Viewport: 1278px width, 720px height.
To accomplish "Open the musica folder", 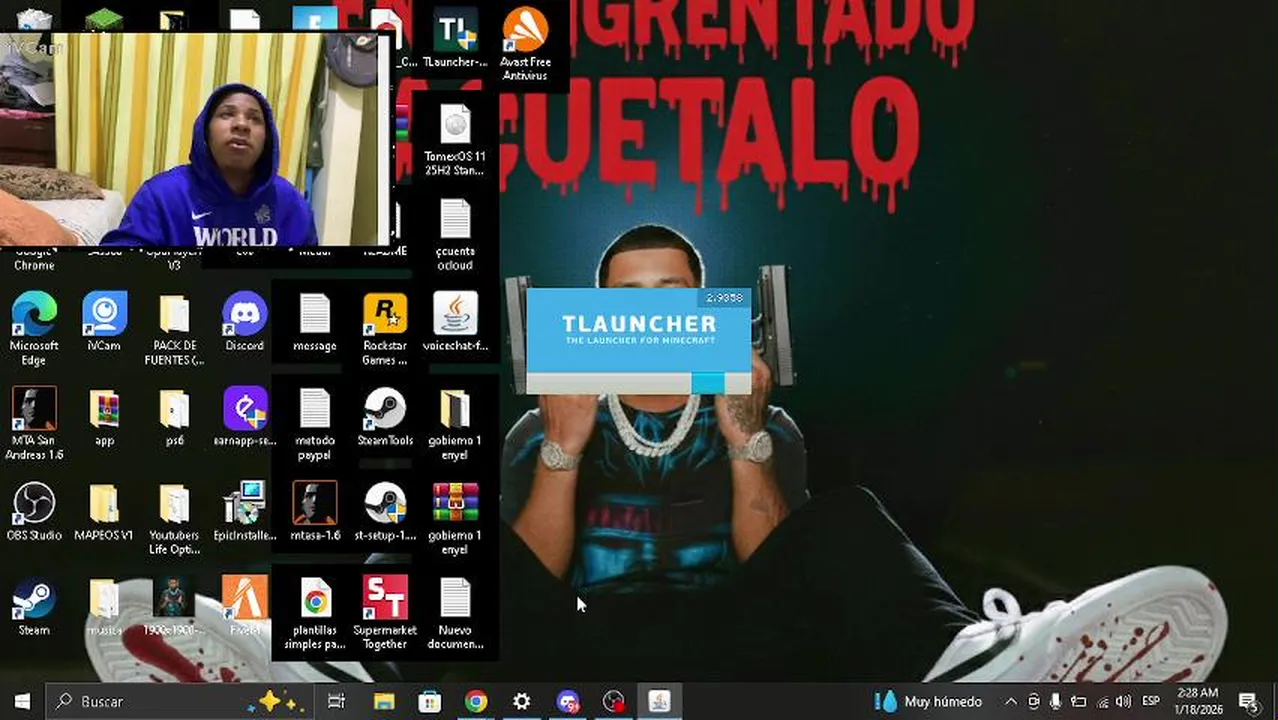I will (104, 607).
